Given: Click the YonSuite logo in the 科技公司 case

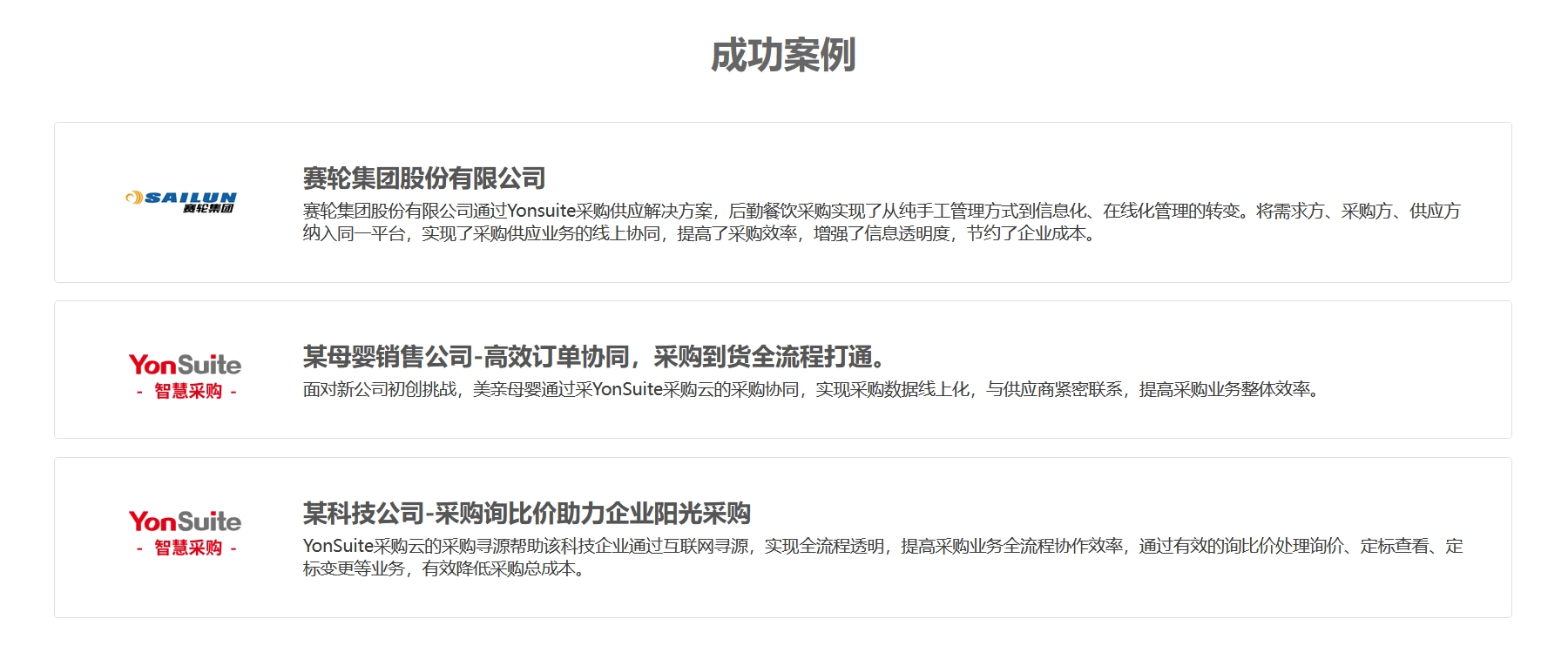Looking at the screenshot, I should (185, 533).
